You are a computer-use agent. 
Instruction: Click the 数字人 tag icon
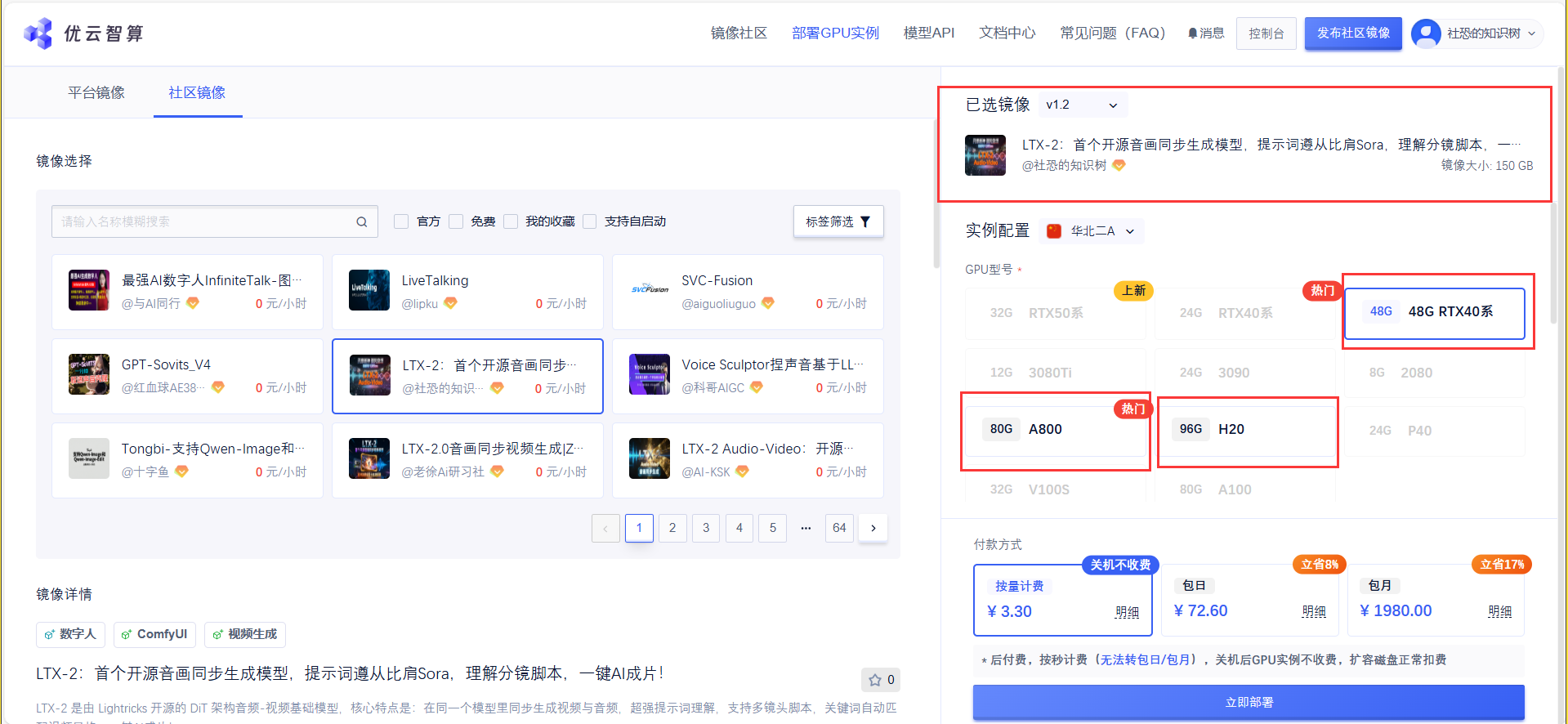(x=50, y=634)
